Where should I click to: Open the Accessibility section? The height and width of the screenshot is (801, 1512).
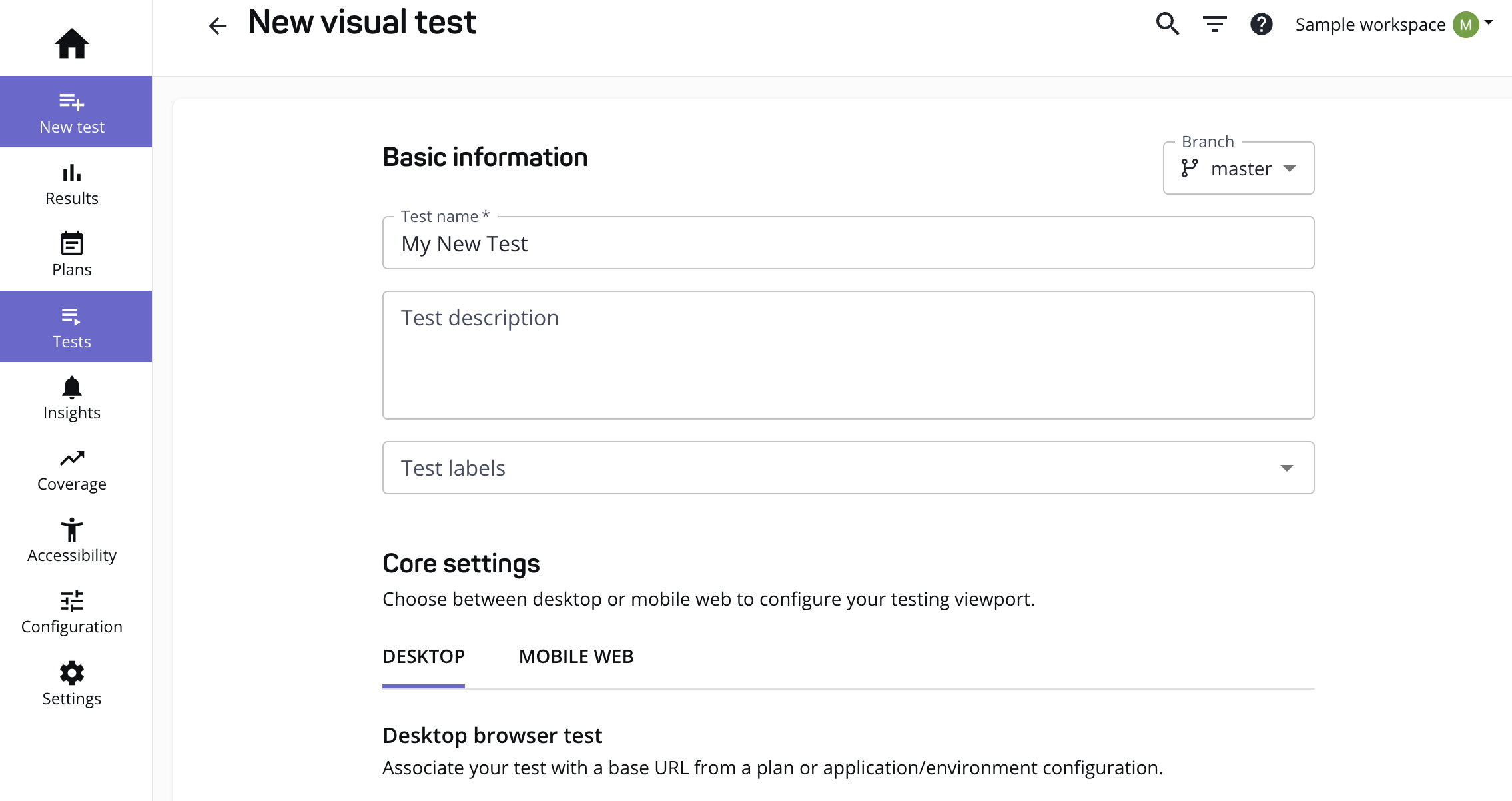(x=72, y=541)
